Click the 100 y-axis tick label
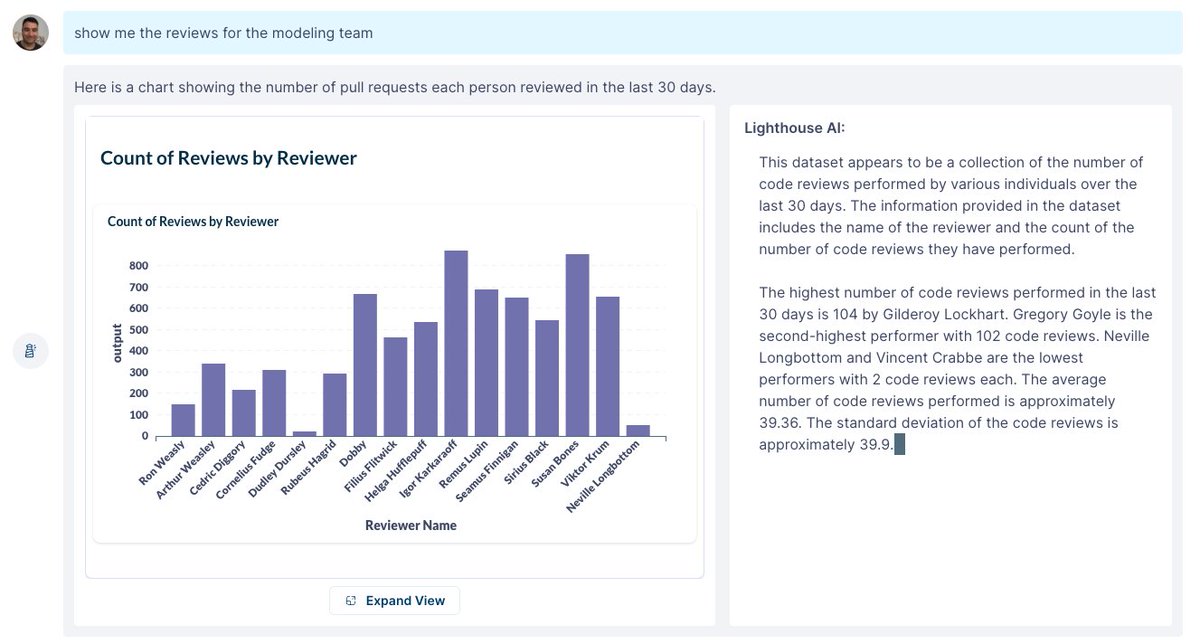This screenshot has width=1200, height=644. pos(138,415)
